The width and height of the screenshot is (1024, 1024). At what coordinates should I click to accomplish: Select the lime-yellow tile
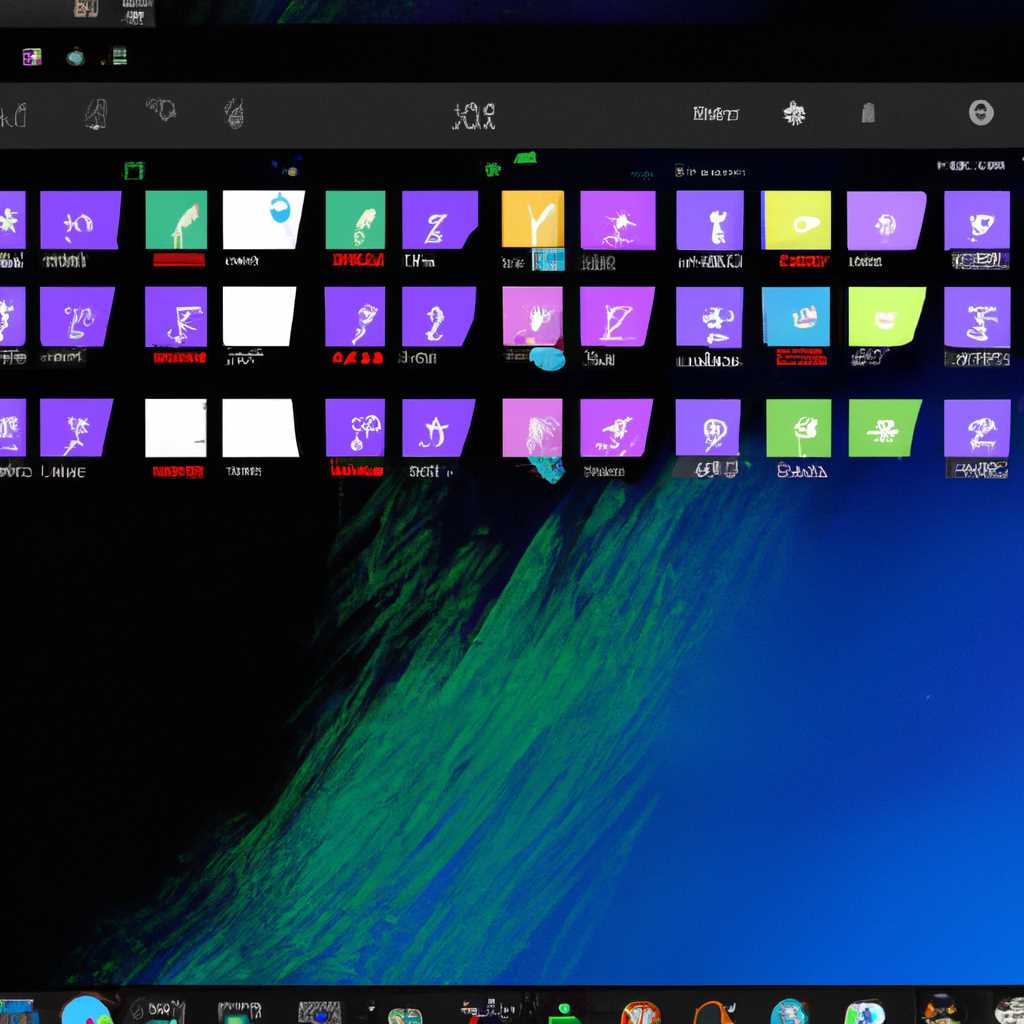click(x=886, y=317)
